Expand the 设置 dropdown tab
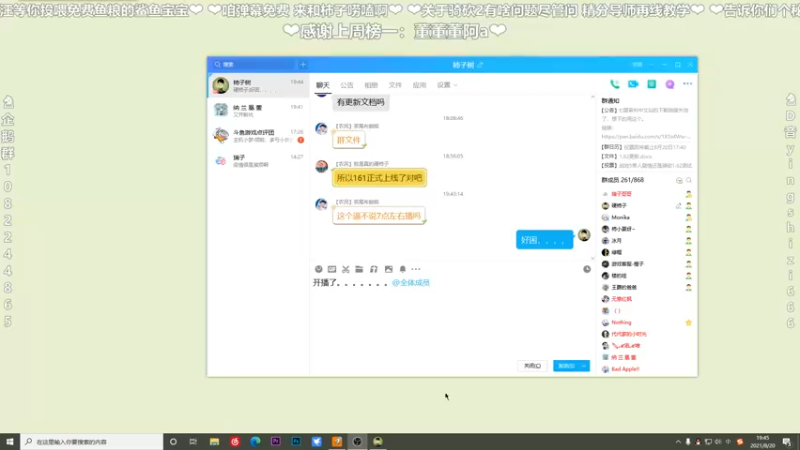The width and height of the screenshot is (800, 450). (x=447, y=85)
